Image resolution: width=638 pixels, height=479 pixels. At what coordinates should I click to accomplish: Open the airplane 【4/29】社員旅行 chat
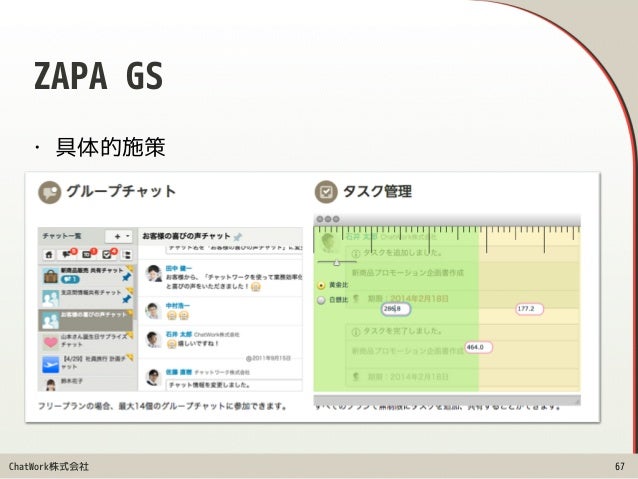[86, 364]
